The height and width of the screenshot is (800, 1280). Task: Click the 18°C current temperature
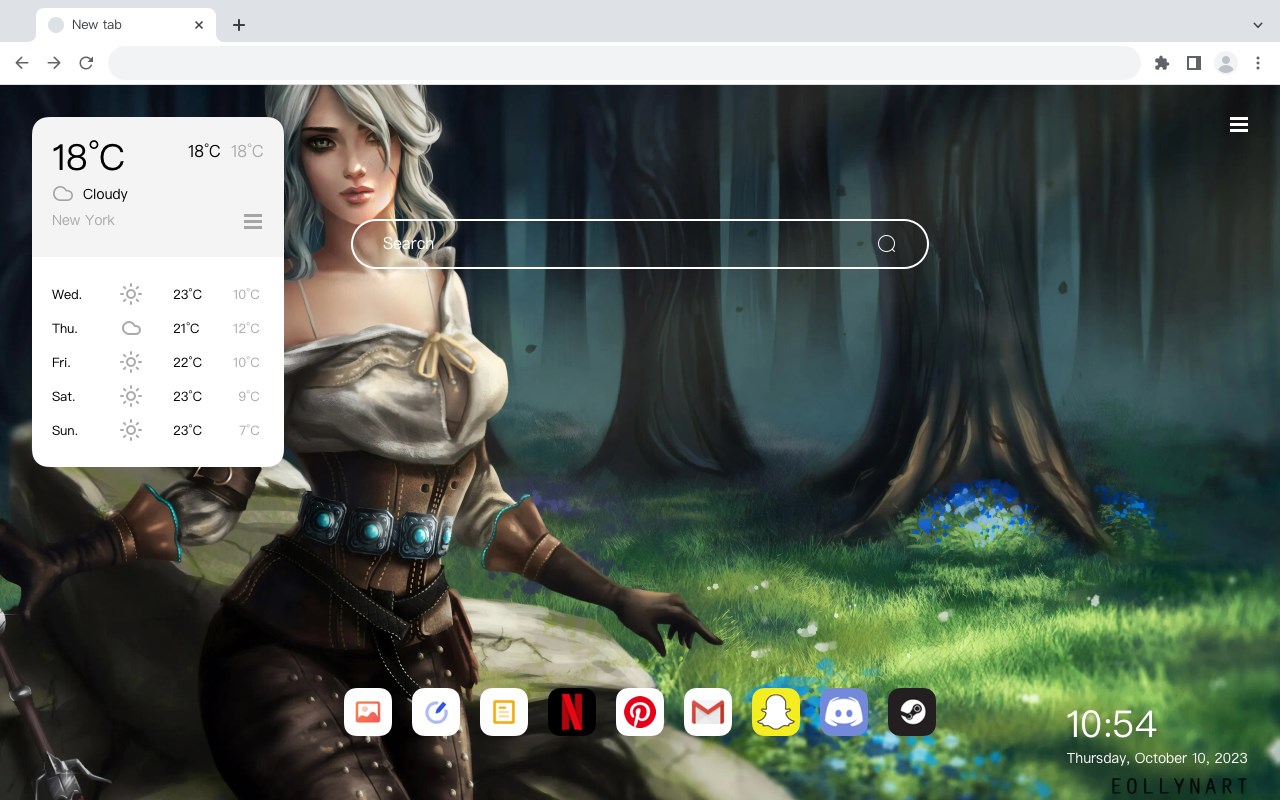pyautogui.click(x=88, y=157)
